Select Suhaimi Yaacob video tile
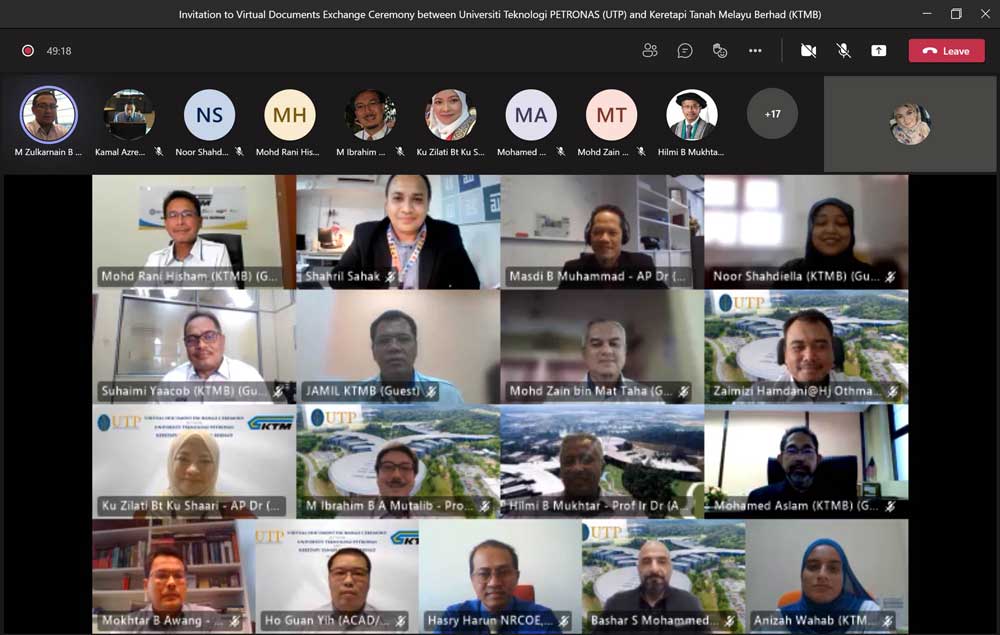 (x=194, y=347)
